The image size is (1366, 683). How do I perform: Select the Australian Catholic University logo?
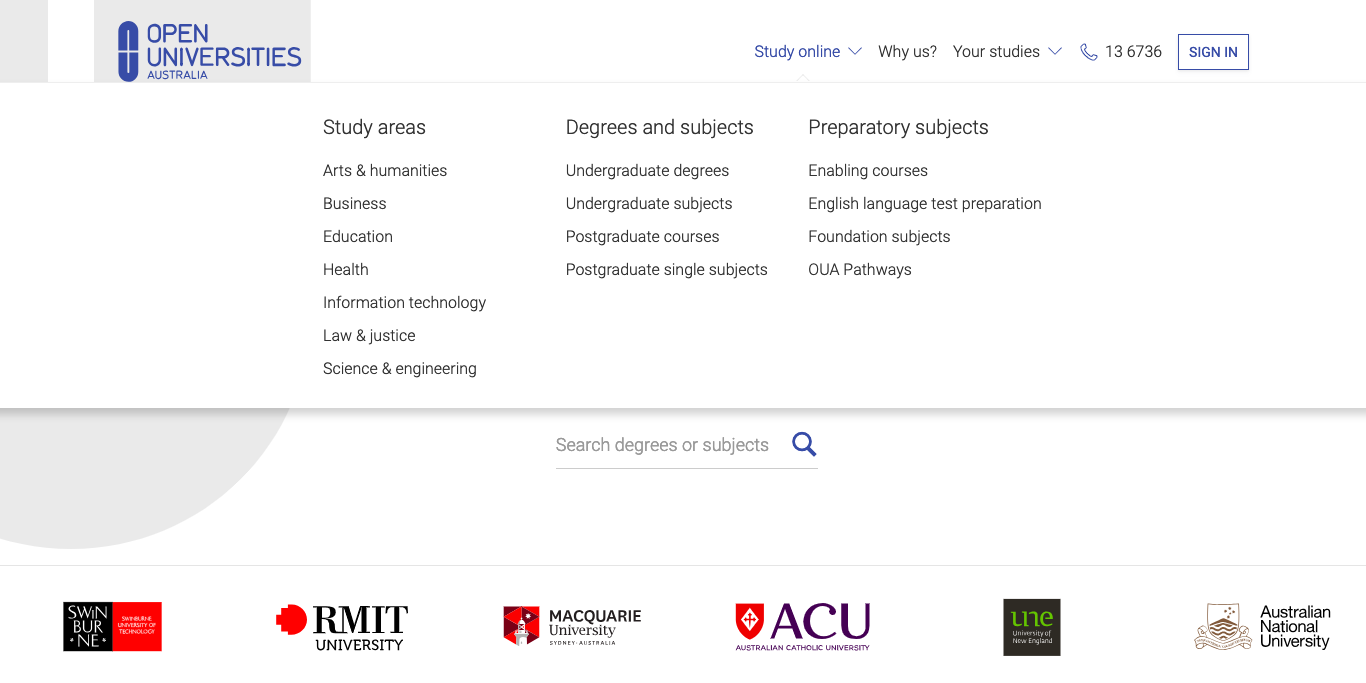coord(803,627)
